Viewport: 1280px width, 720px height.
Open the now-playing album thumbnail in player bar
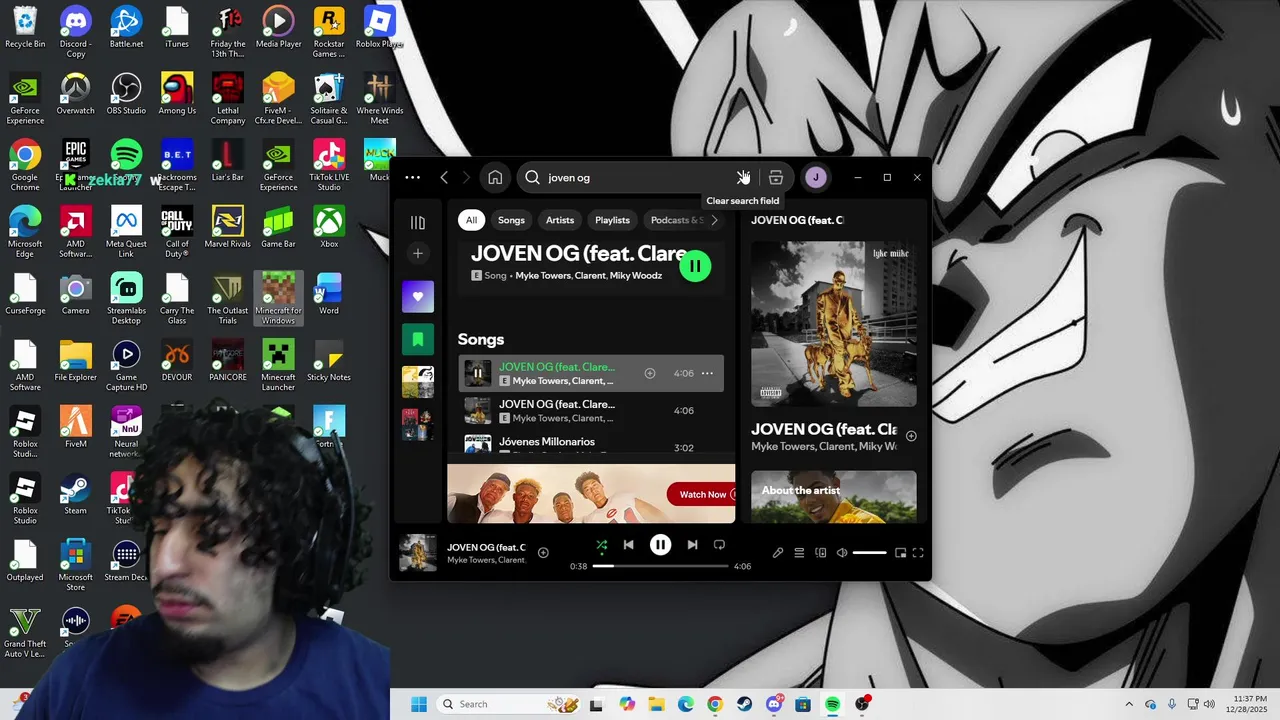(x=418, y=553)
